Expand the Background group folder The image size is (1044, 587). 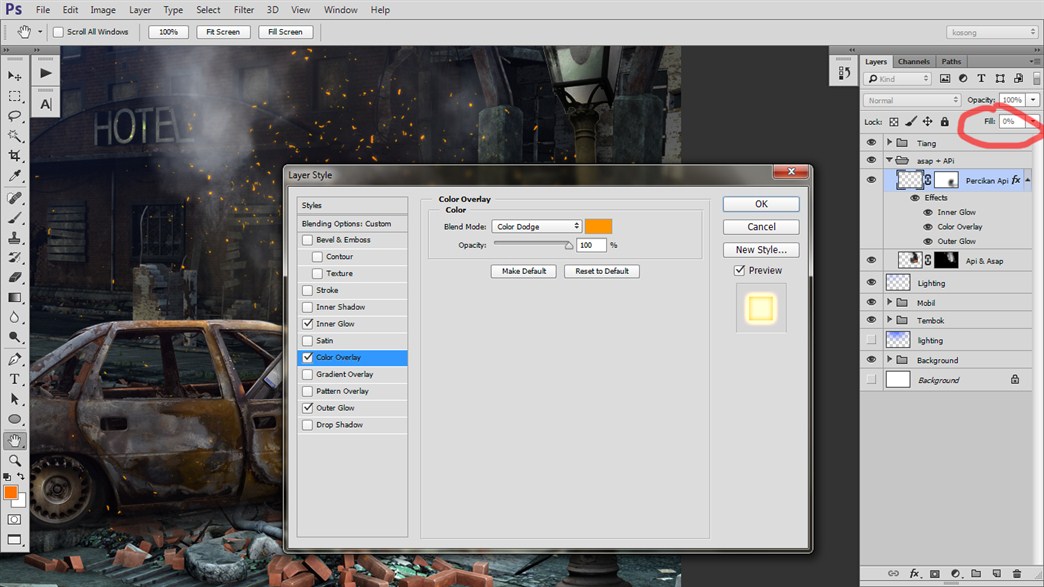click(890, 359)
